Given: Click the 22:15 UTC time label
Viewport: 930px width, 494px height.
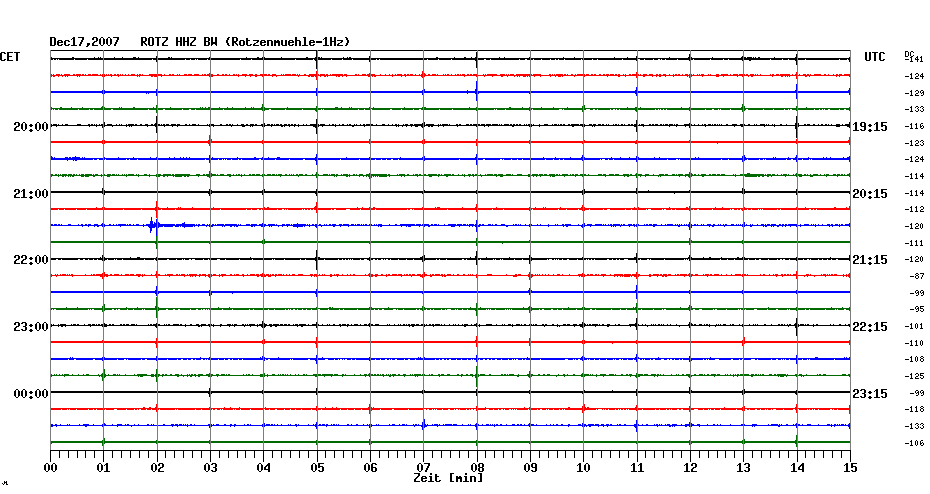Looking at the screenshot, I should (x=870, y=327).
